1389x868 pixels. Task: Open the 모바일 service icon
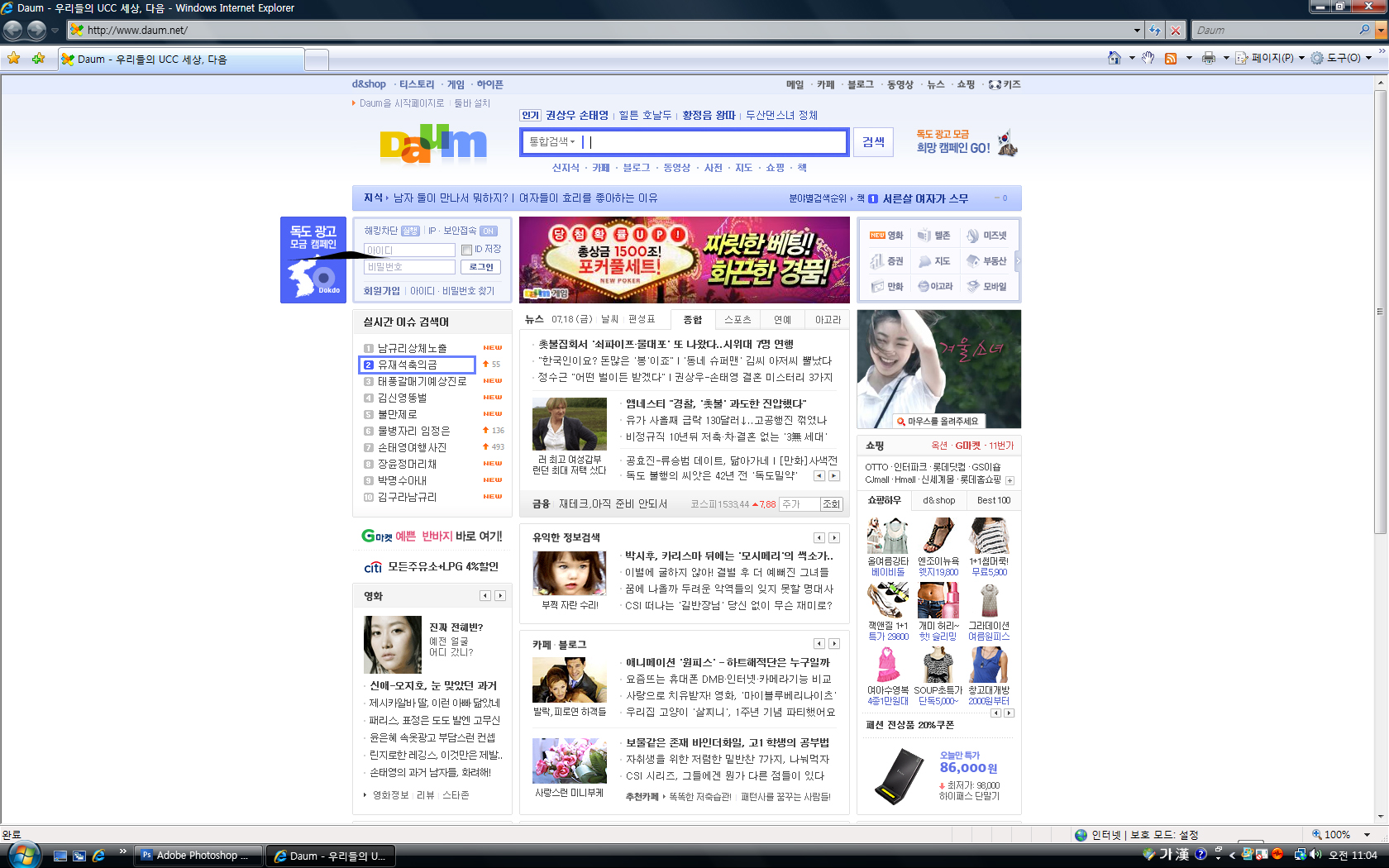click(x=987, y=287)
